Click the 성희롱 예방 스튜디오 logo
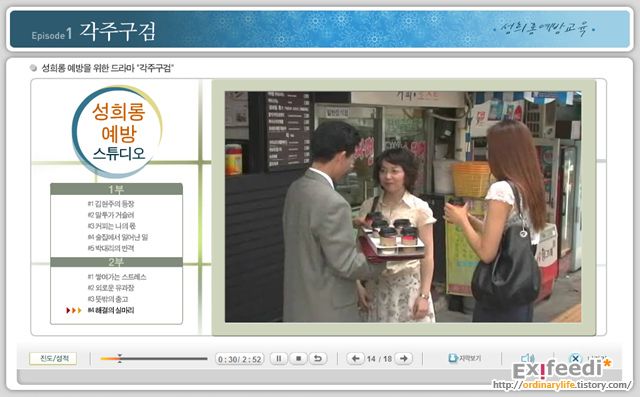 click(118, 131)
